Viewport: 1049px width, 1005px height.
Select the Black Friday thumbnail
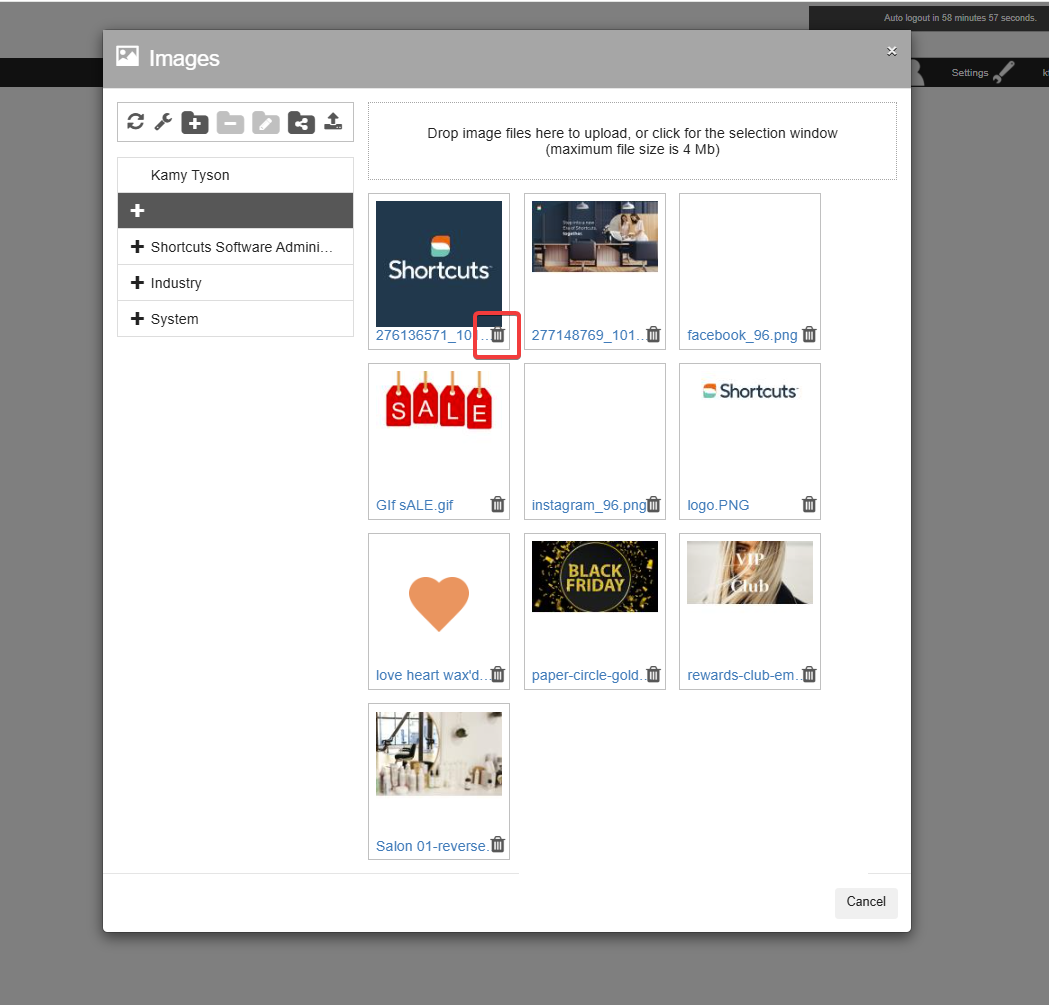click(x=595, y=576)
